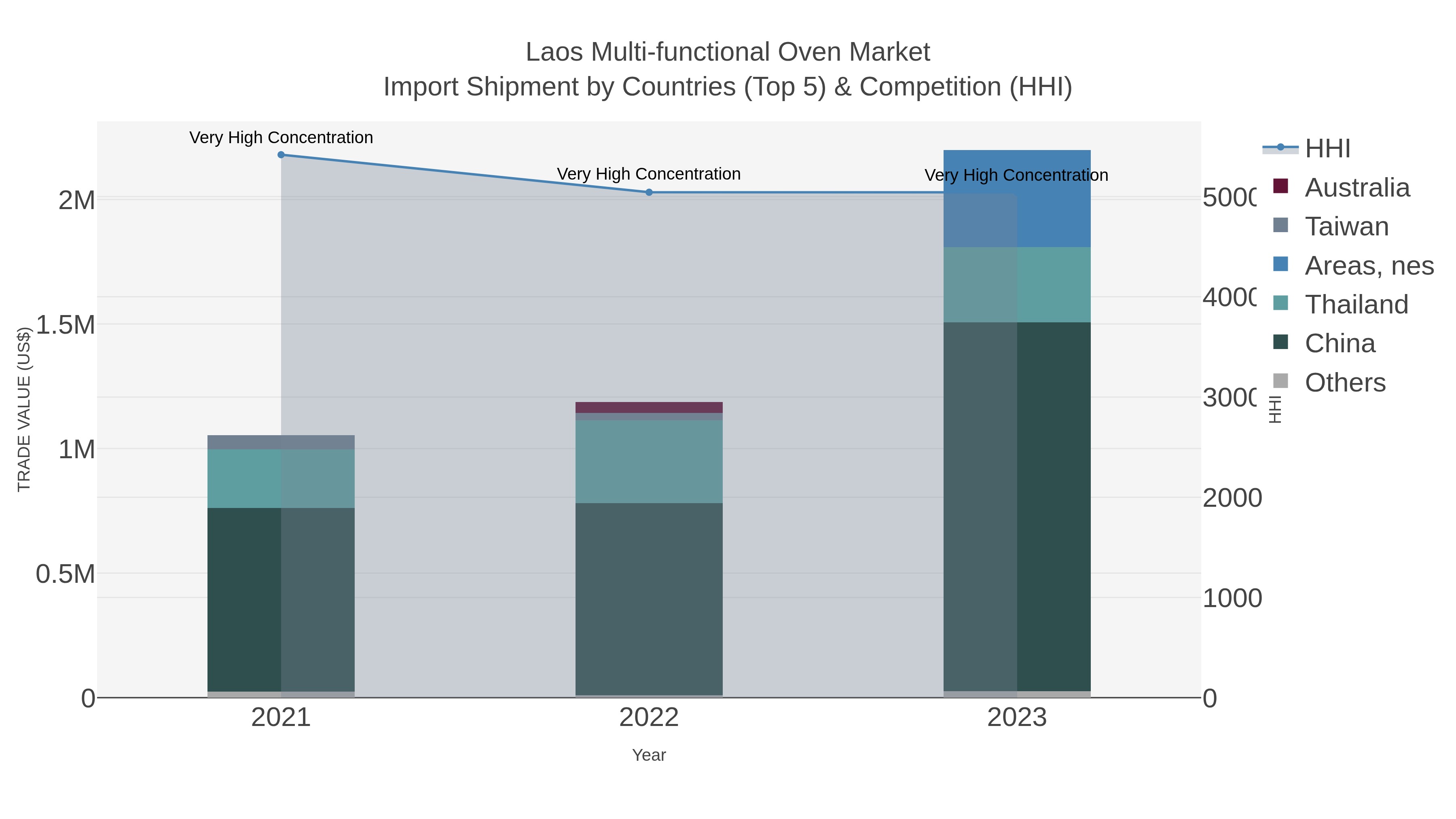Click the chart title Laos Multi-functional Oven Market
1456x819 pixels.
click(728, 52)
